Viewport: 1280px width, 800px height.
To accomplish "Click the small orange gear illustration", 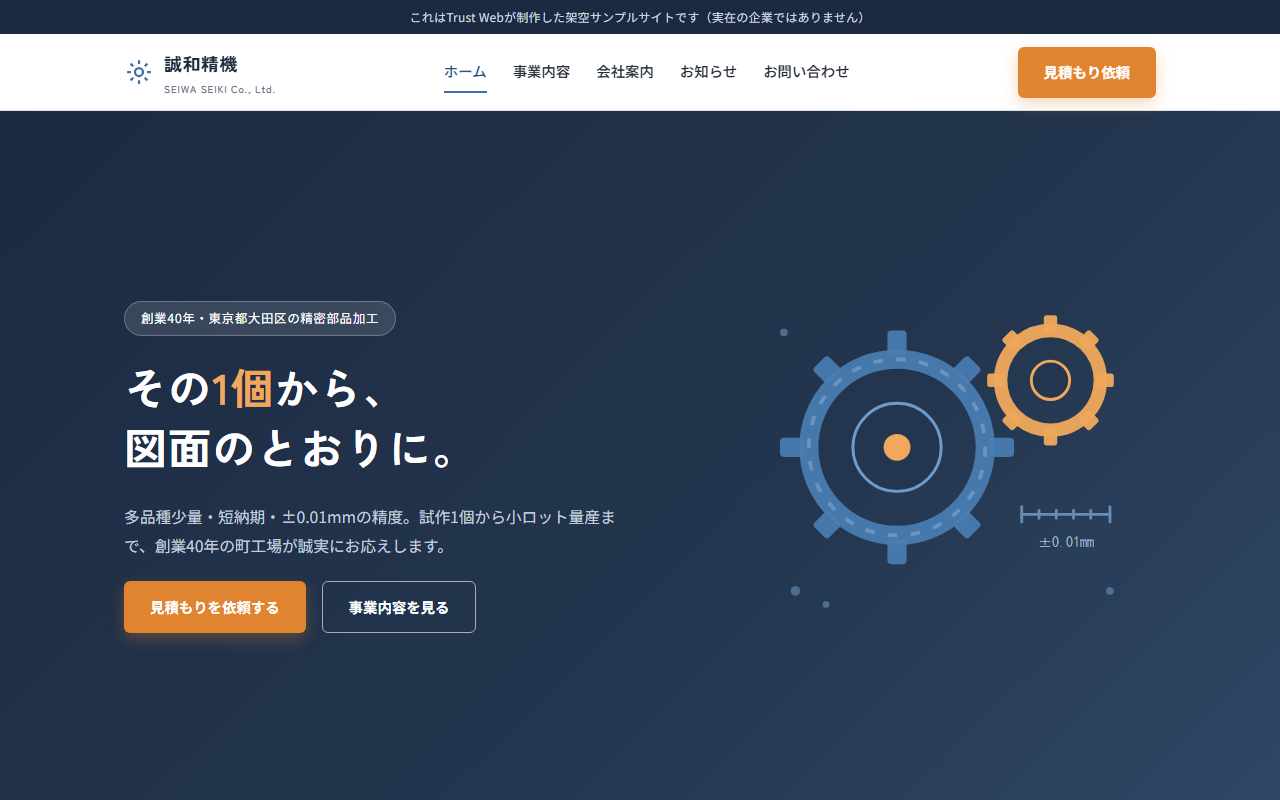I will pos(1050,380).
